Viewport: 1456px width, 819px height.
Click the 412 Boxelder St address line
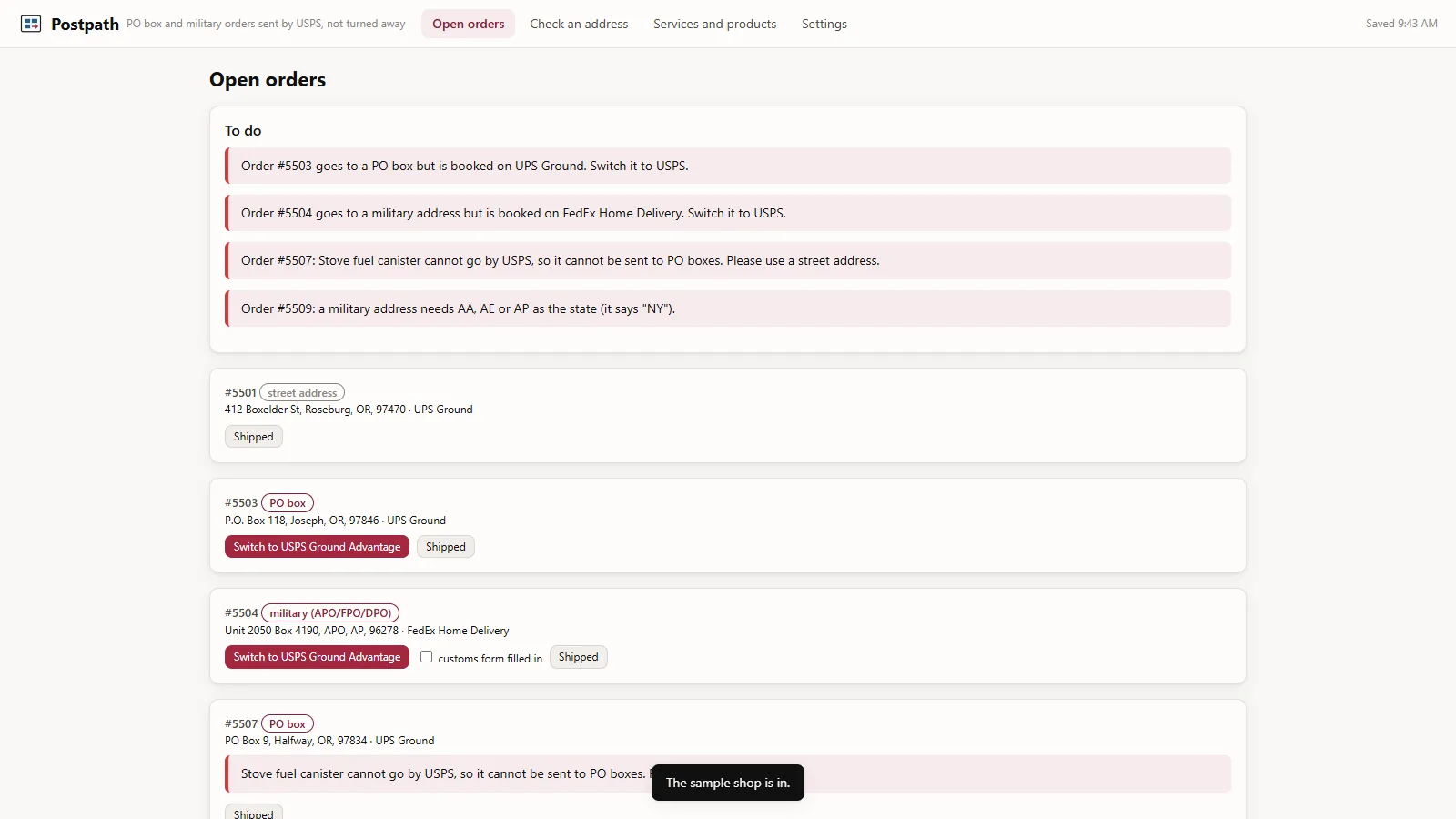pyautogui.click(x=349, y=409)
